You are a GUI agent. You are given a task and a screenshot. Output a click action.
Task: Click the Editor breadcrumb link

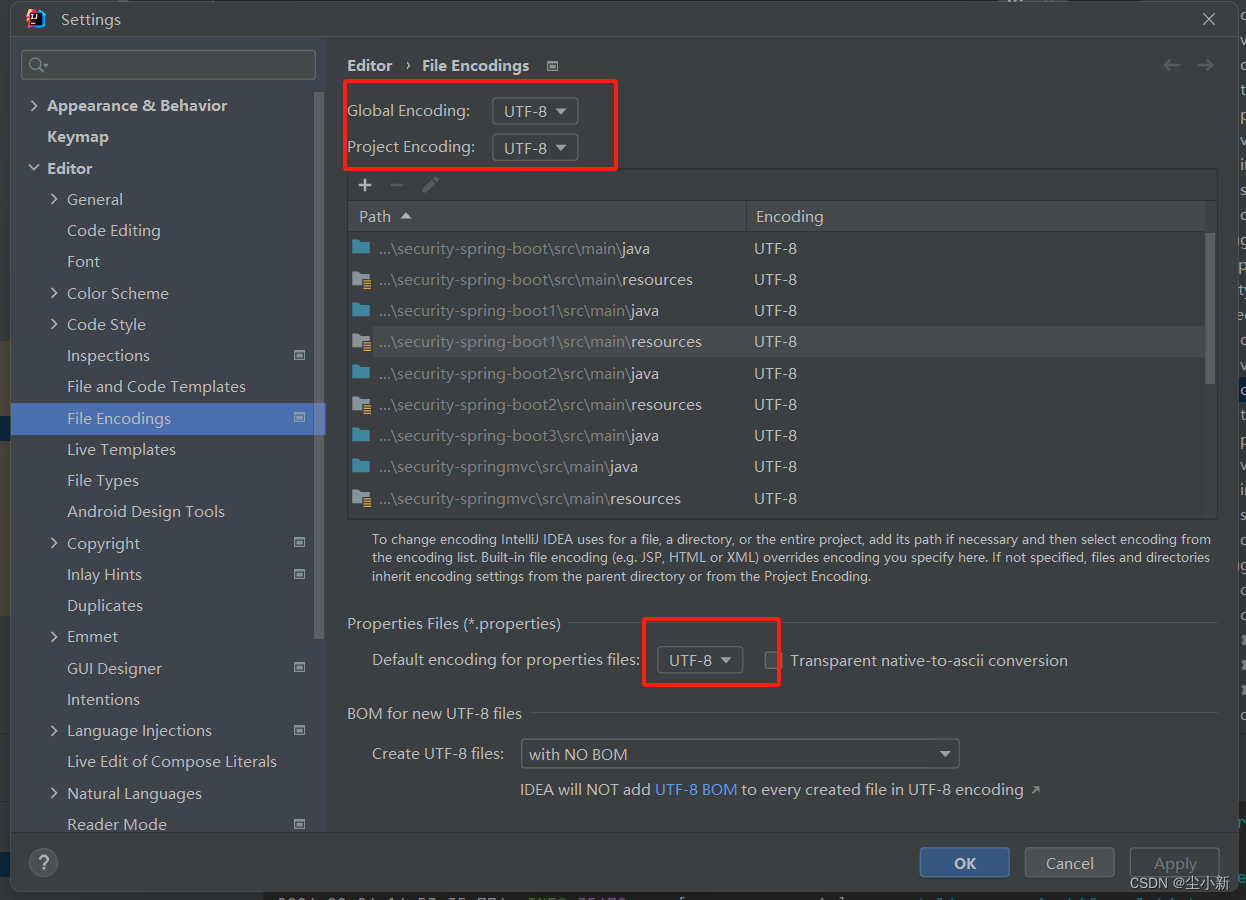pos(370,65)
